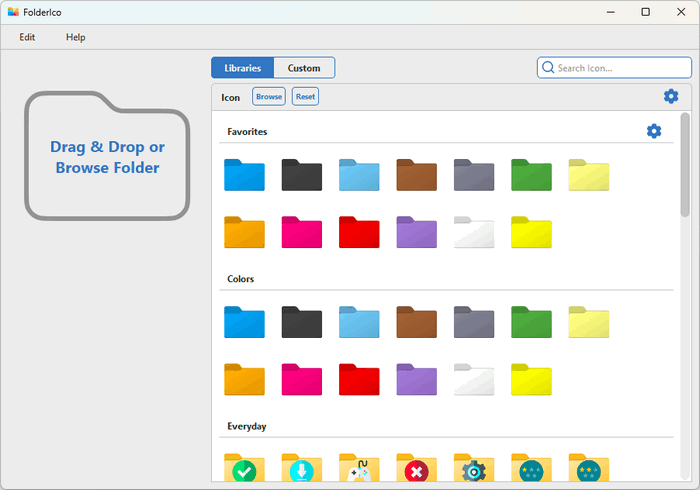Image resolution: width=700 pixels, height=490 pixels.
Task: Switch to the Libraries tab
Action: coord(242,68)
